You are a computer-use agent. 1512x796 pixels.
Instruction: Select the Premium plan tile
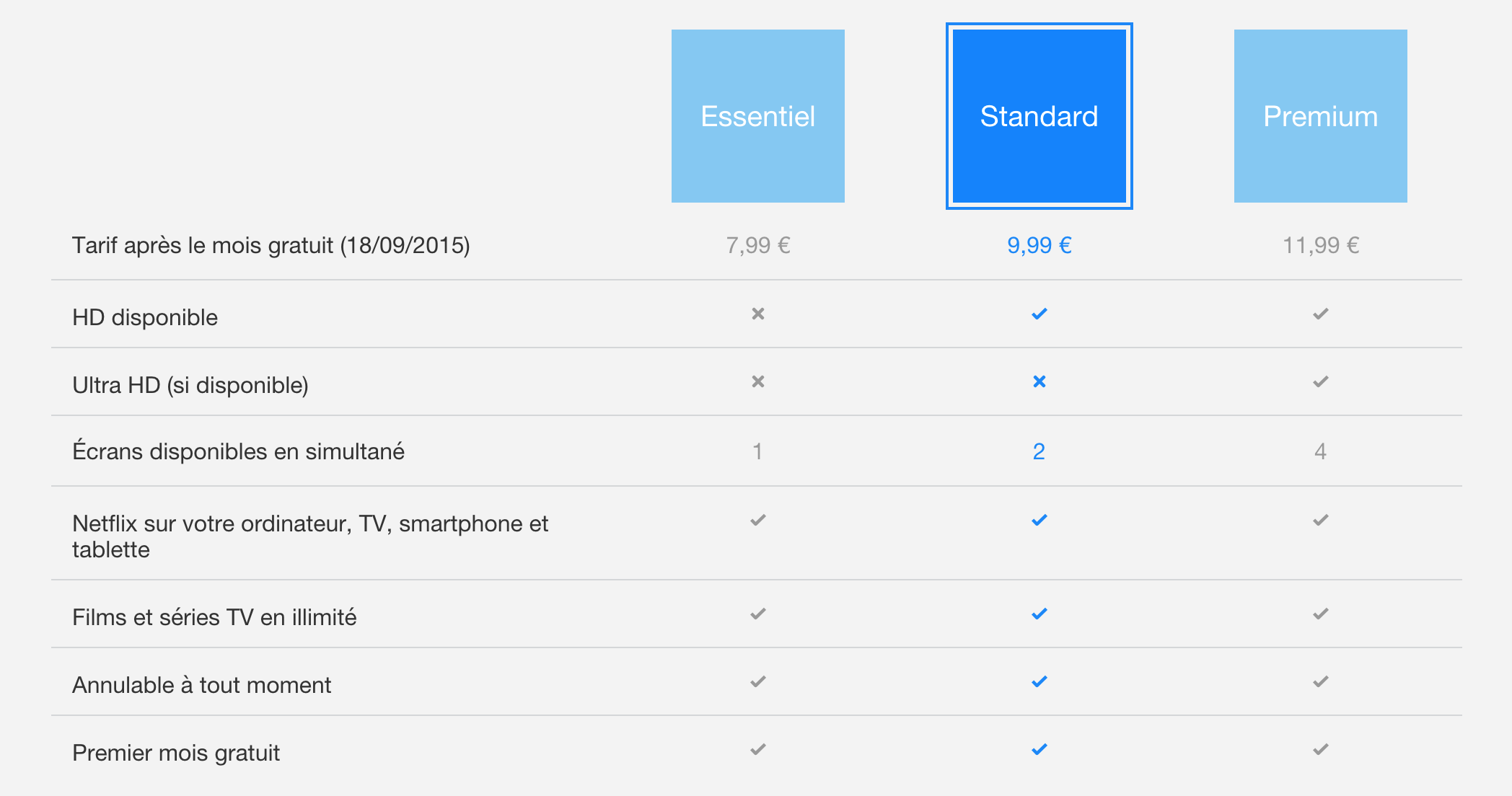1320,116
